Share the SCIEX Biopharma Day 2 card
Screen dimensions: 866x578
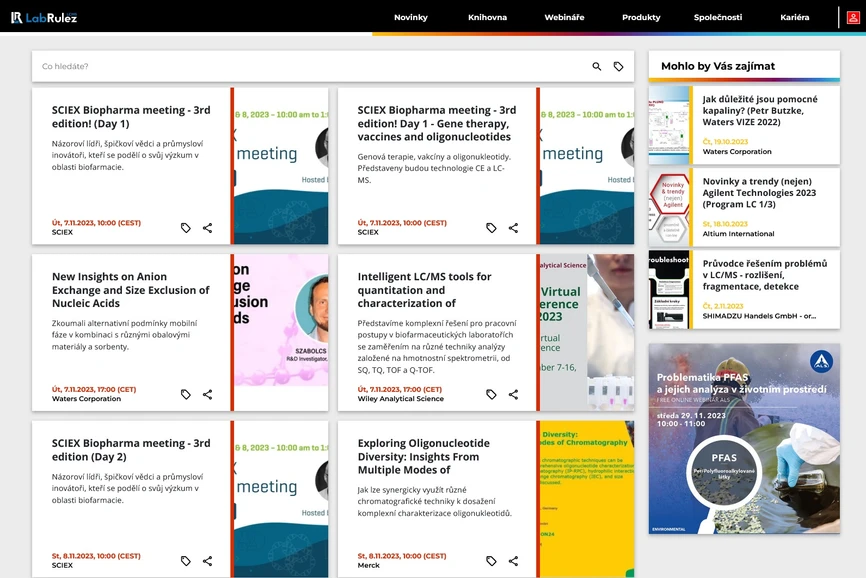coord(207,561)
